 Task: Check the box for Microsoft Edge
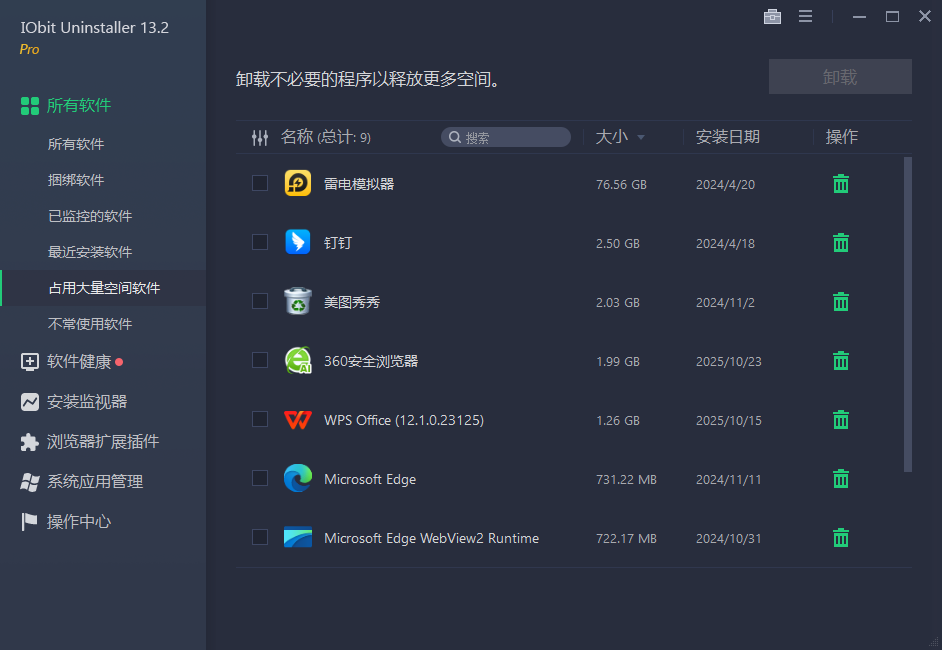[260, 478]
